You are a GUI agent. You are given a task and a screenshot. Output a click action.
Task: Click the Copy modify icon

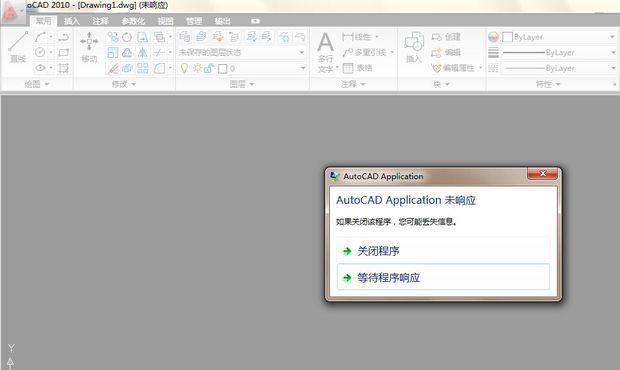point(113,37)
